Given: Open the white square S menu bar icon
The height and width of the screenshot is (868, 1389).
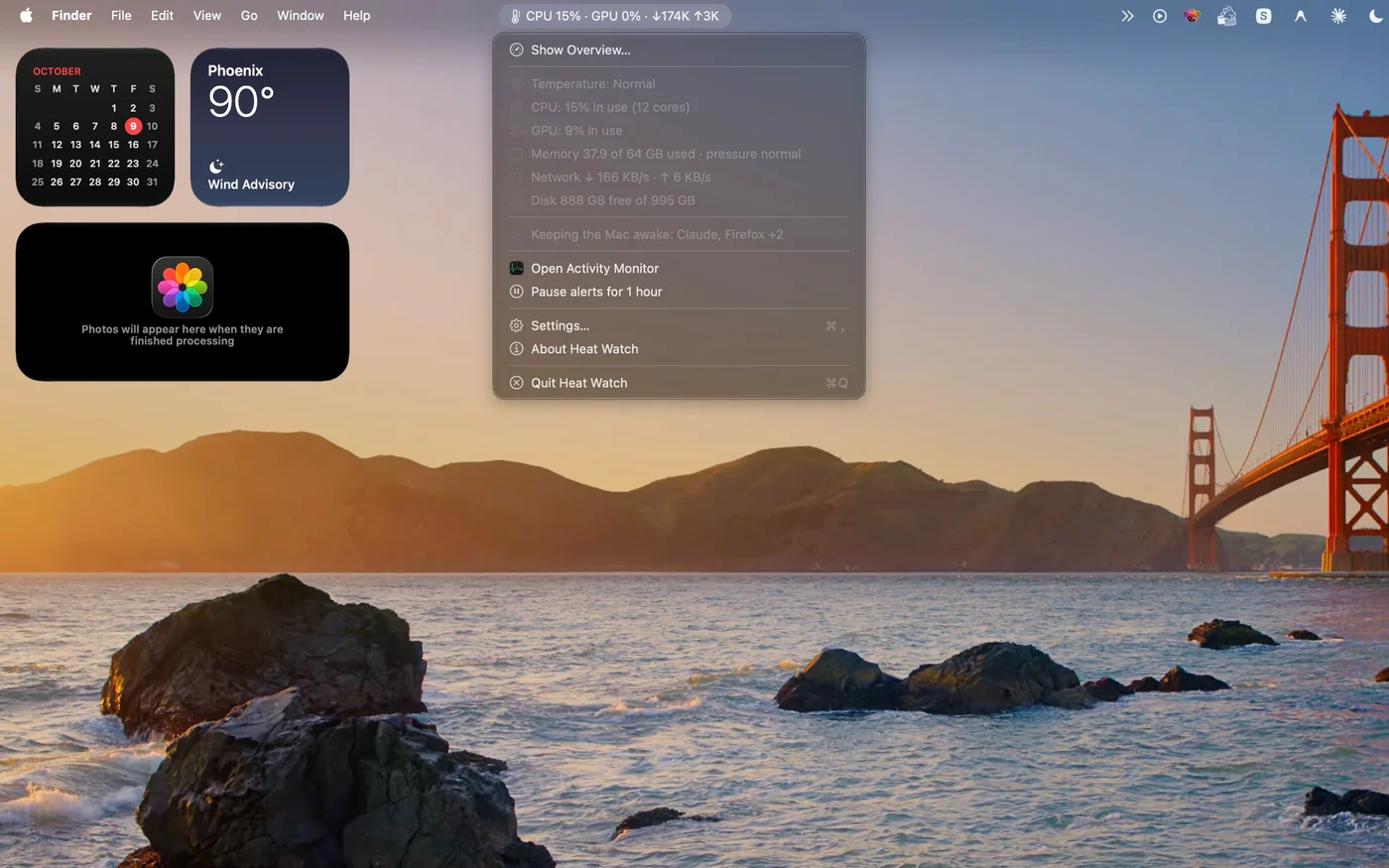Looking at the screenshot, I should click(1263, 16).
